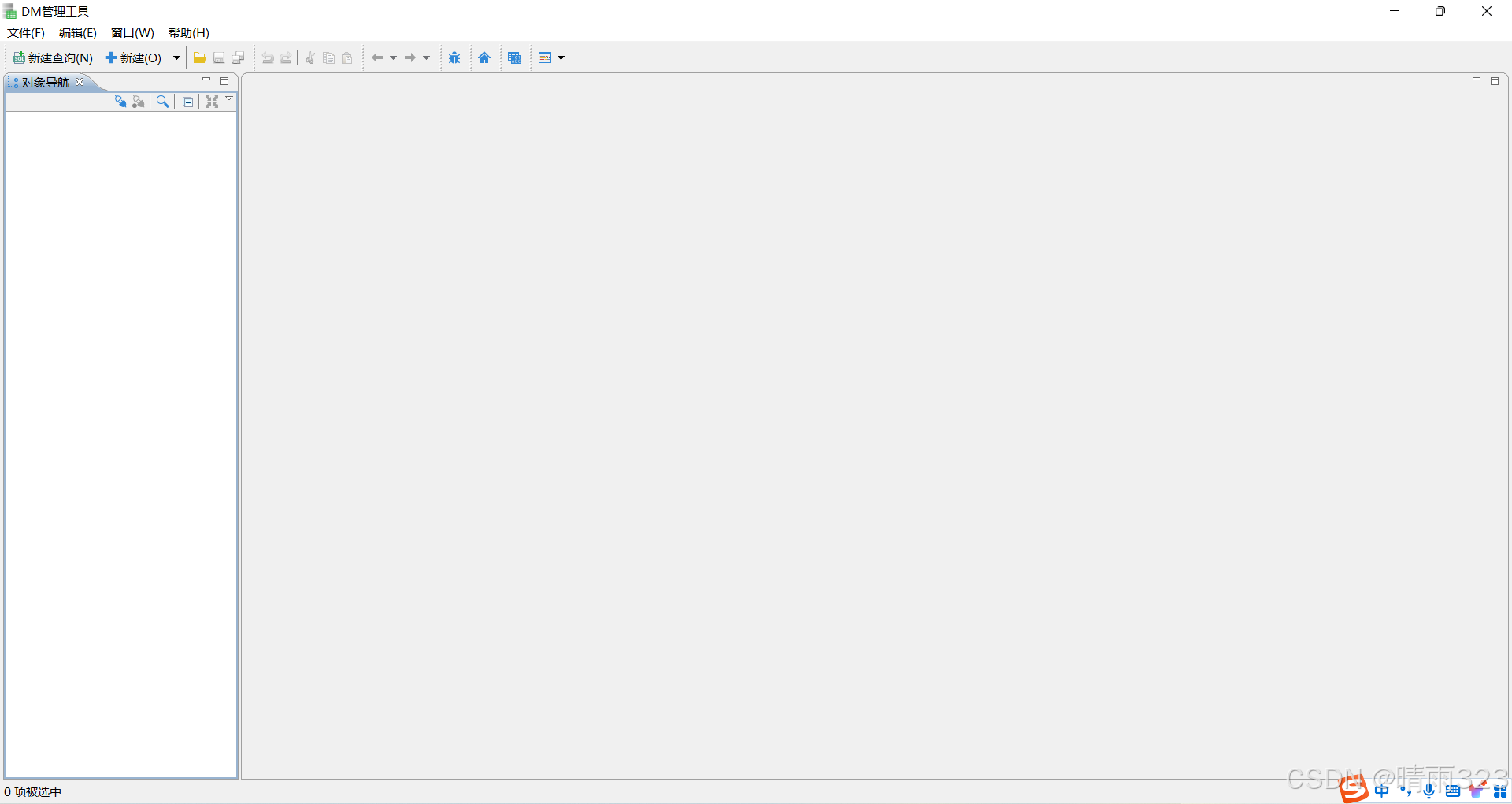
Task: Open the layout perspective dropdown arrow
Action: (561, 57)
